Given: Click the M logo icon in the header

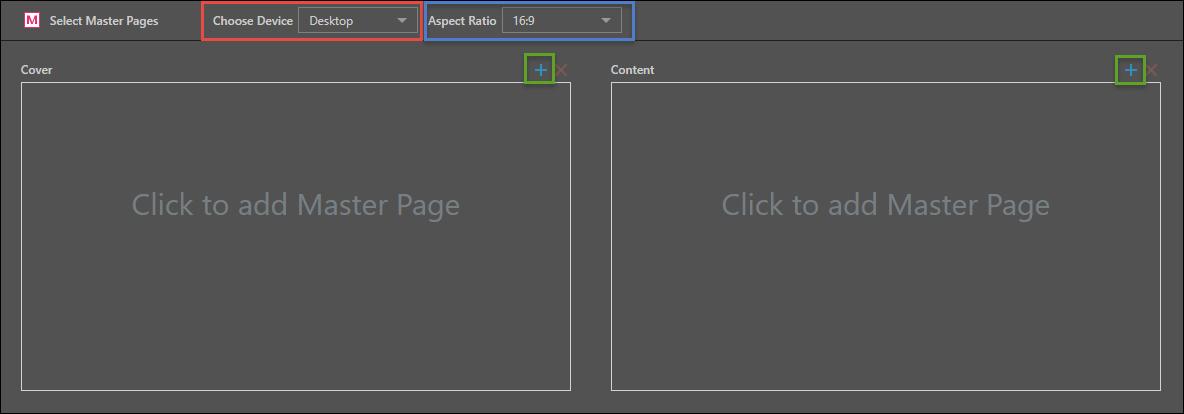Looking at the screenshot, I should point(31,21).
